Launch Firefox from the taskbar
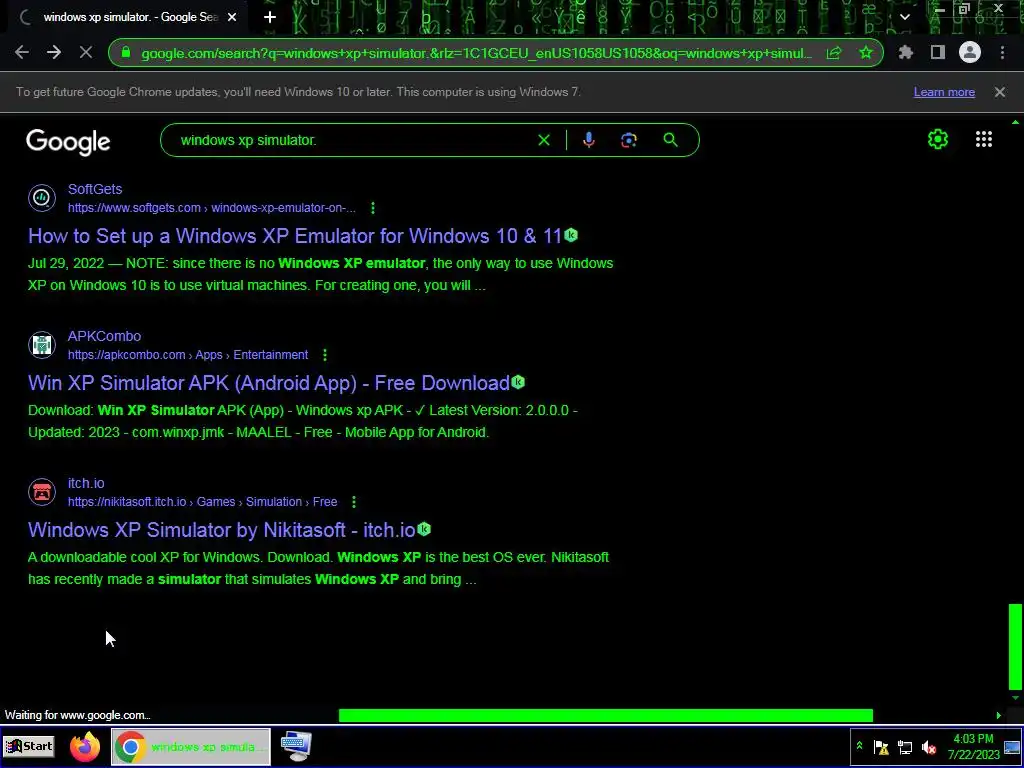The width and height of the screenshot is (1024, 768). (x=86, y=746)
